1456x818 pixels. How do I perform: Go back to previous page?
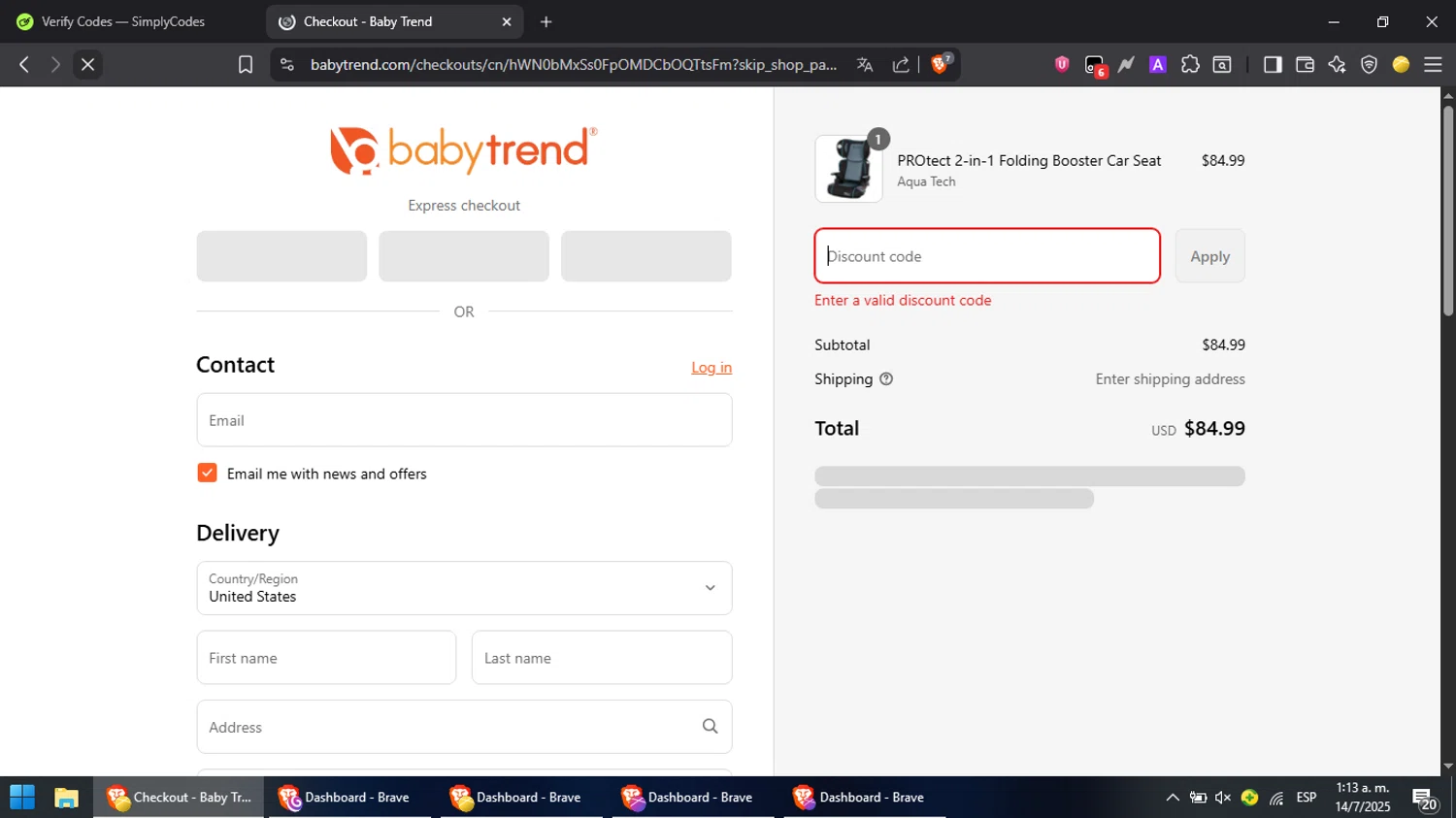[x=24, y=64]
